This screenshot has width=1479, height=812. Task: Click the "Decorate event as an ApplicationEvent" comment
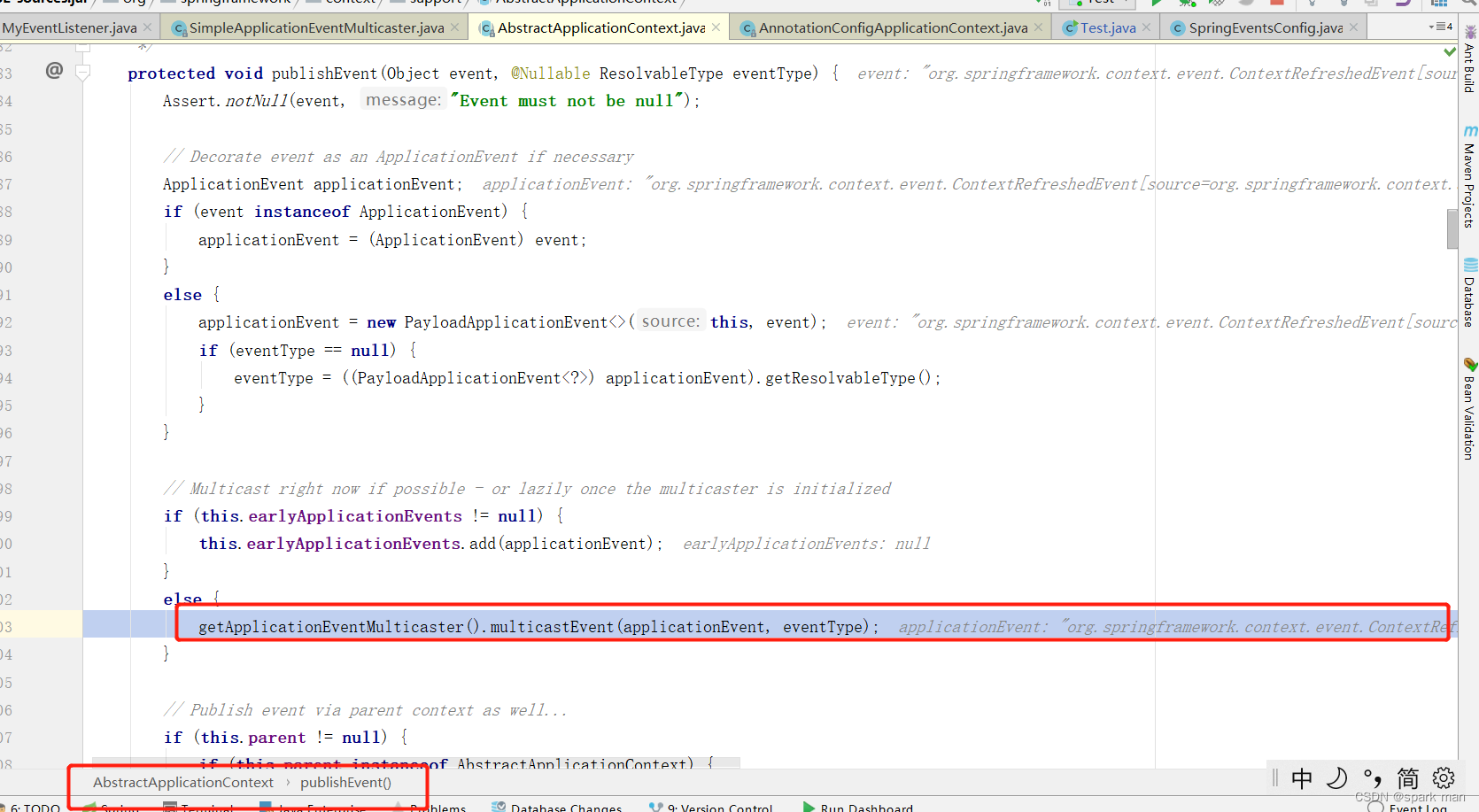click(x=399, y=157)
